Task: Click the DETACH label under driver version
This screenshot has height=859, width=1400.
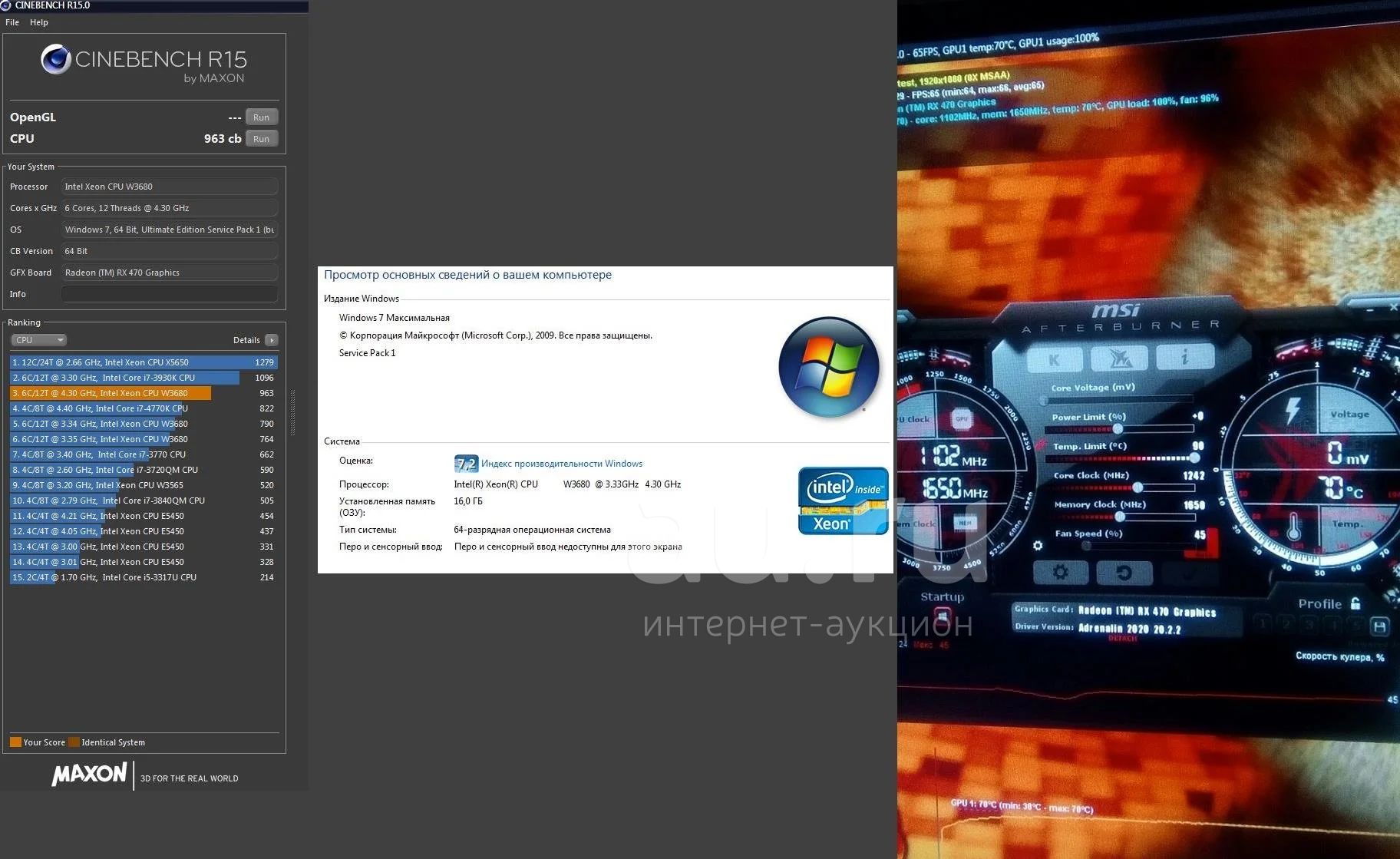Action: (x=1122, y=639)
